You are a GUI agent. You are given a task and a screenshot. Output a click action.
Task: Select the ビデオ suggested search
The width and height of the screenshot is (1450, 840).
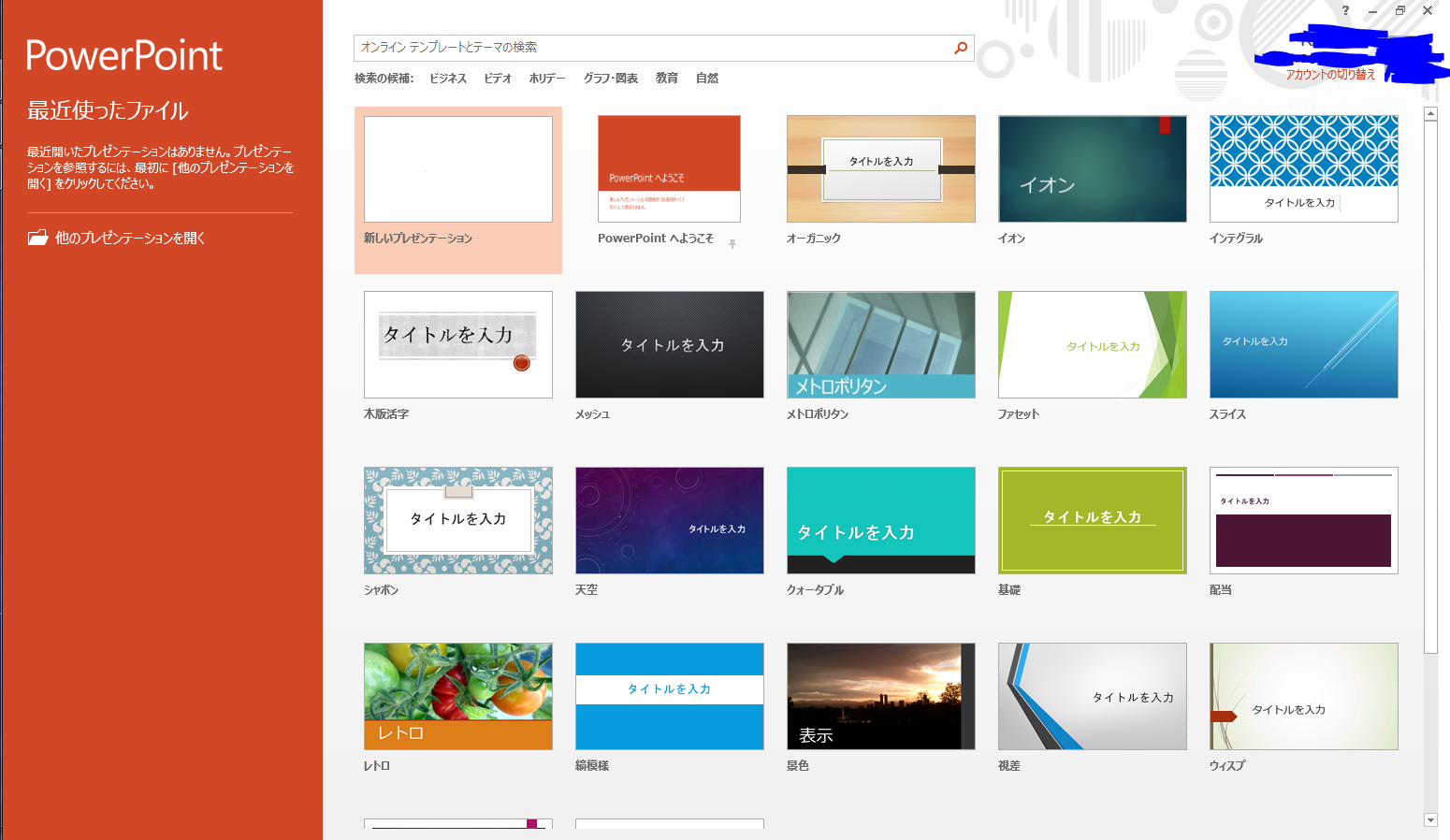coord(498,79)
